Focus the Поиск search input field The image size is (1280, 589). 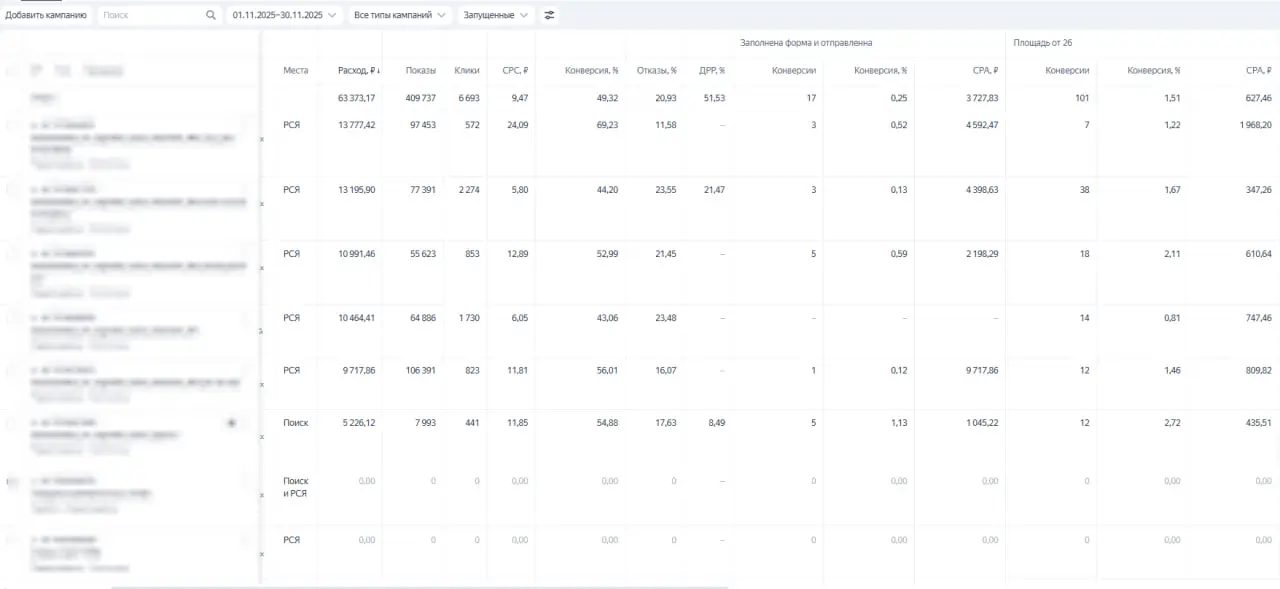150,15
